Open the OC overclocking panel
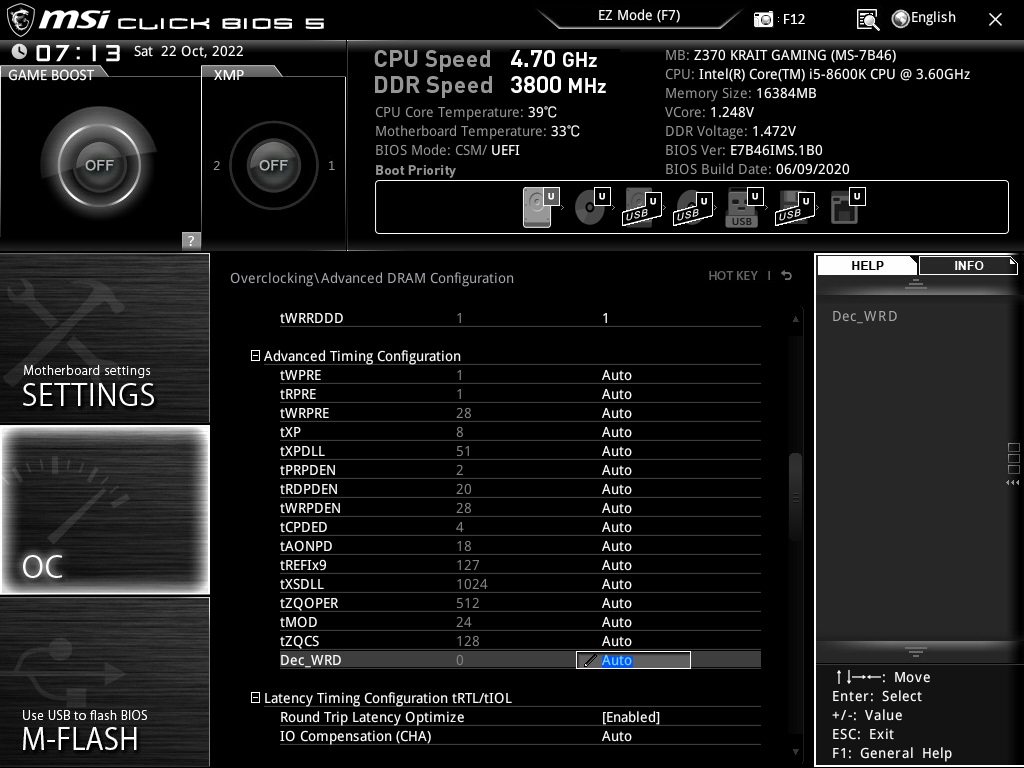 (104, 509)
